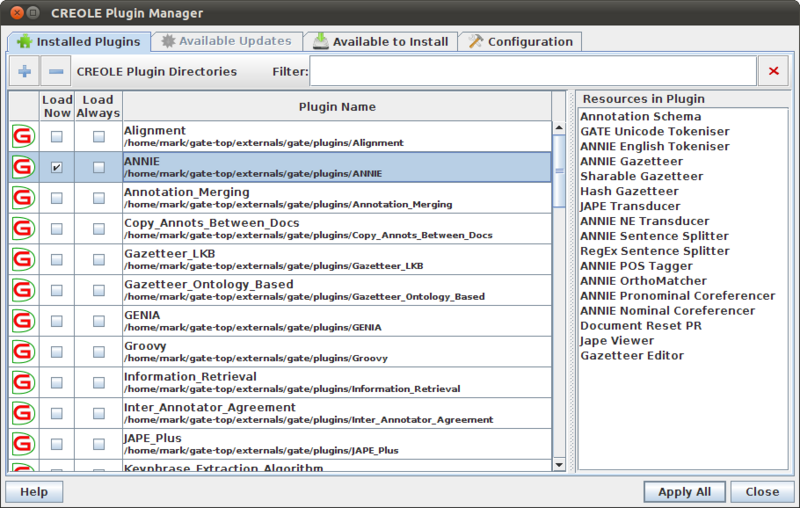Open the Available to Install tab

click(x=381, y=41)
